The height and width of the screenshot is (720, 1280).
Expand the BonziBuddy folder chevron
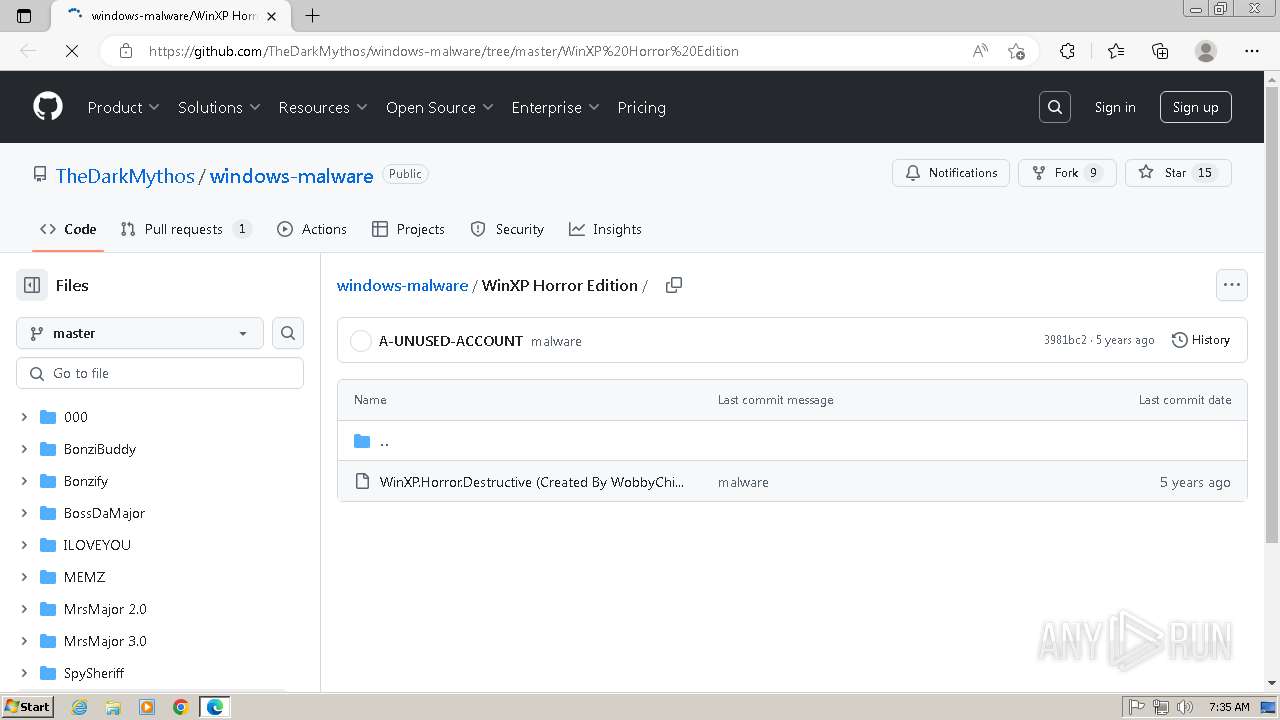click(24, 449)
